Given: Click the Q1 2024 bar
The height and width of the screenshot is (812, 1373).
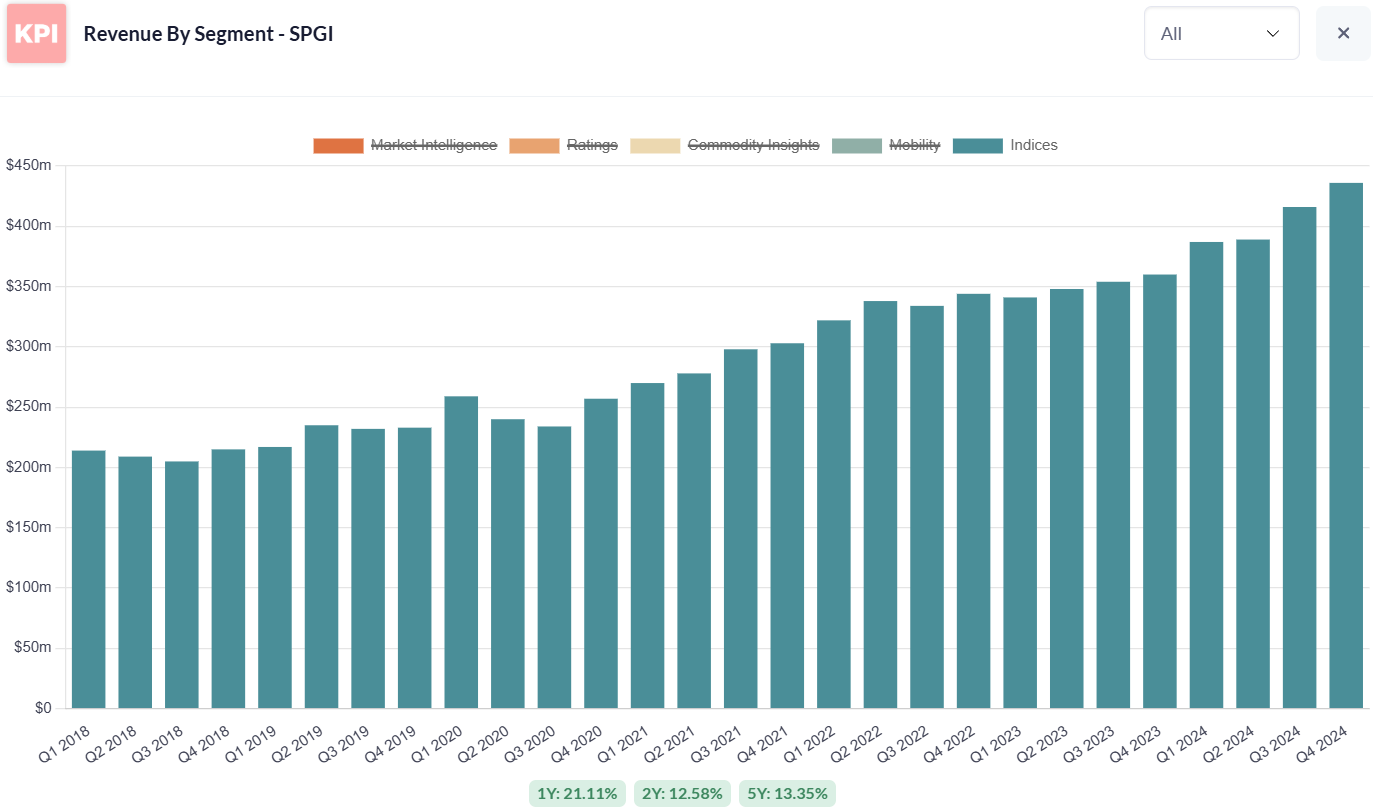Looking at the screenshot, I should (1206, 475).
